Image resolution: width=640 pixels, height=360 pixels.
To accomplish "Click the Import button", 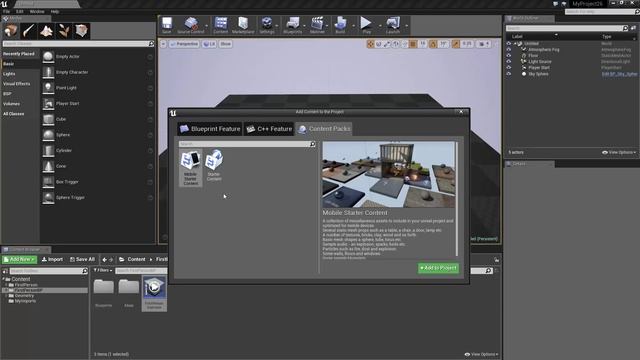I will click(52, 259).
